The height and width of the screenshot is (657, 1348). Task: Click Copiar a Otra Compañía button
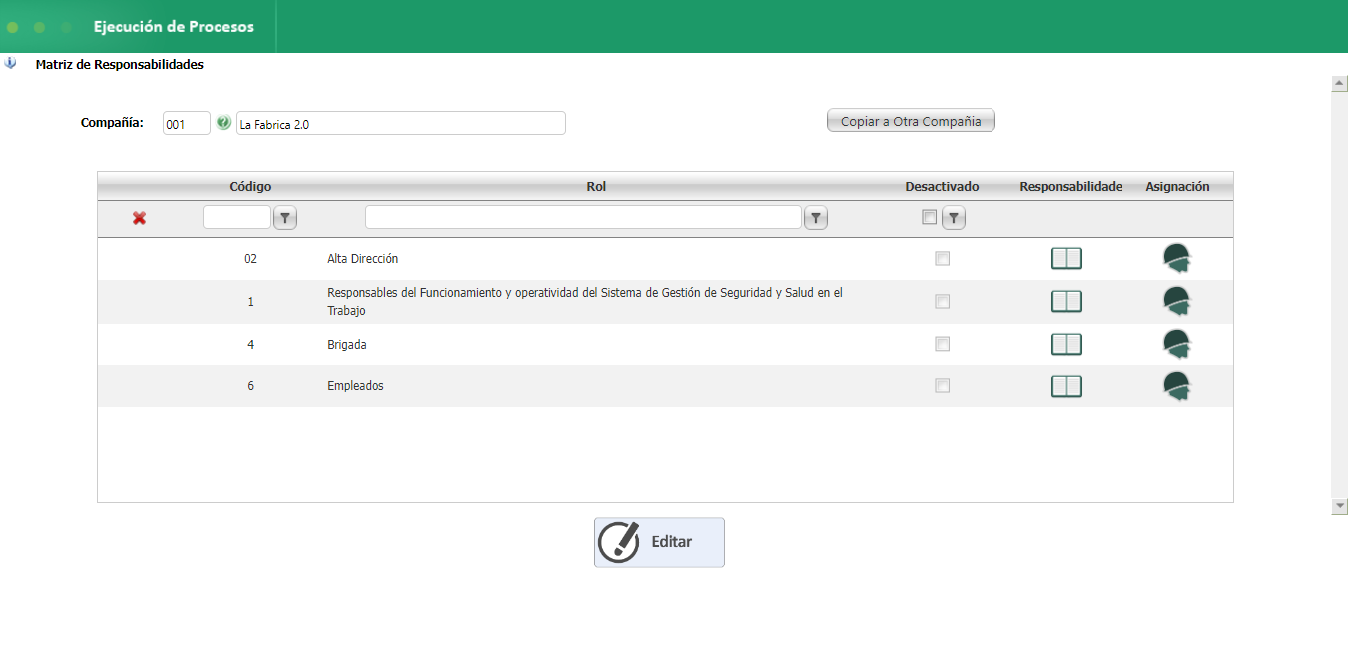[910, 121]
